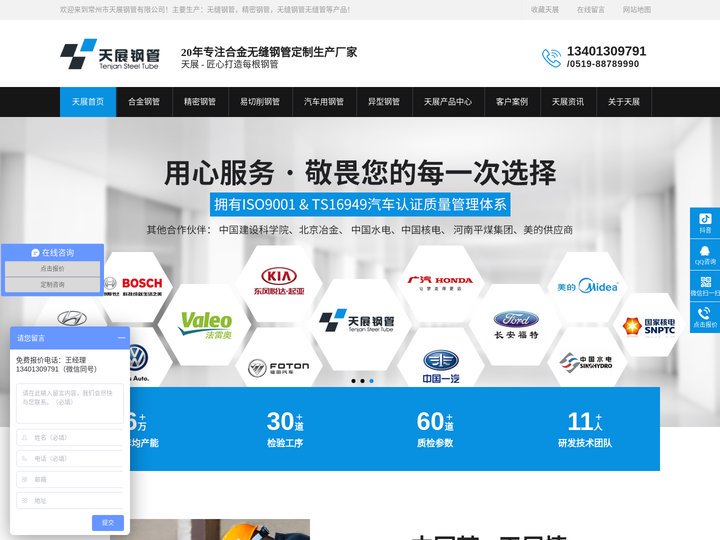Click the 用心服务 banner headline
720x540 pixels.
[360, 173]
